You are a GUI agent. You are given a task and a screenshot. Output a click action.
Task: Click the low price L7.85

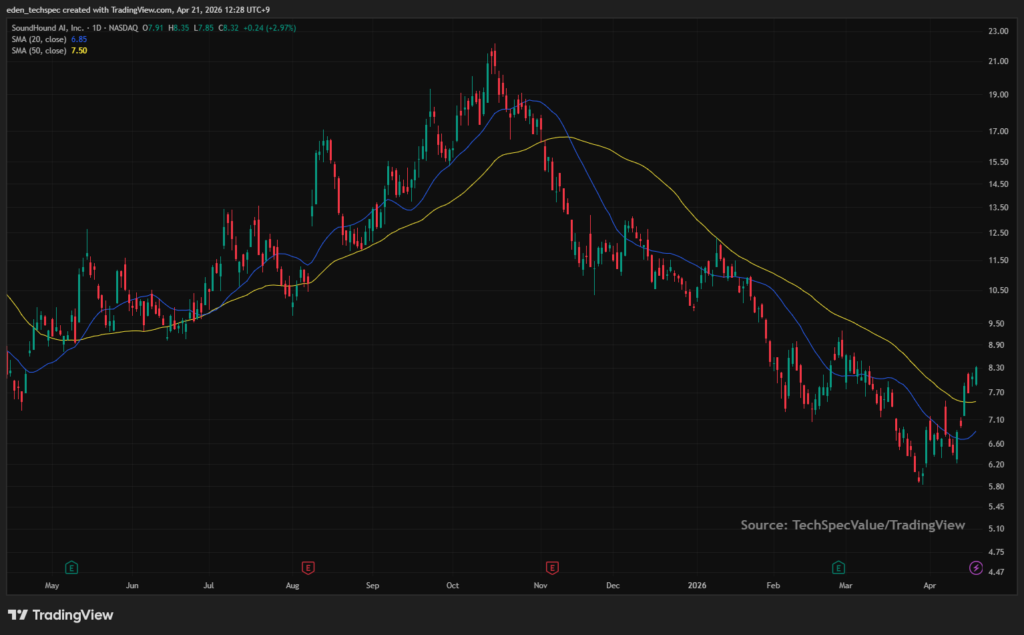[x=204, y=28]
